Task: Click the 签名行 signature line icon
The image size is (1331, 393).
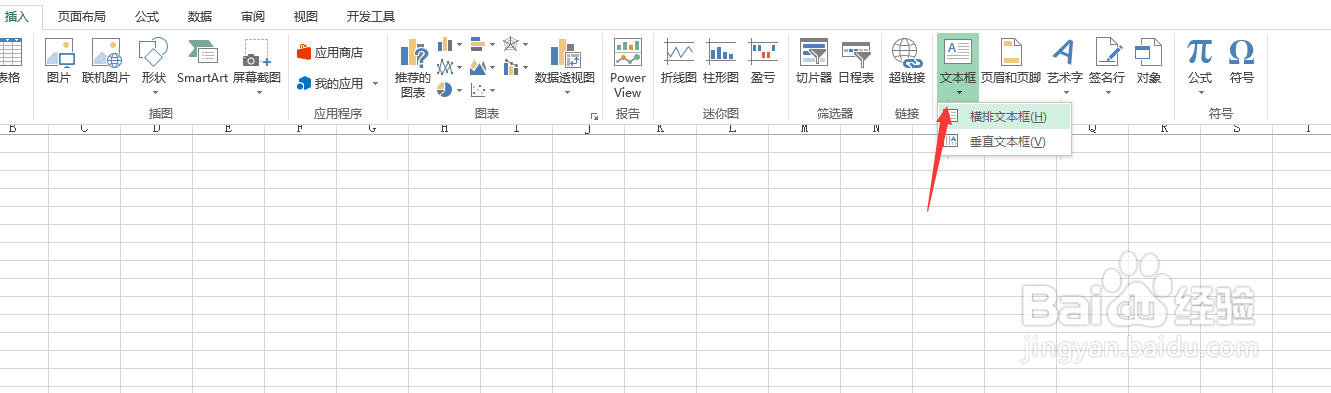Action: pyautogui.click(x=1107, y=66)
